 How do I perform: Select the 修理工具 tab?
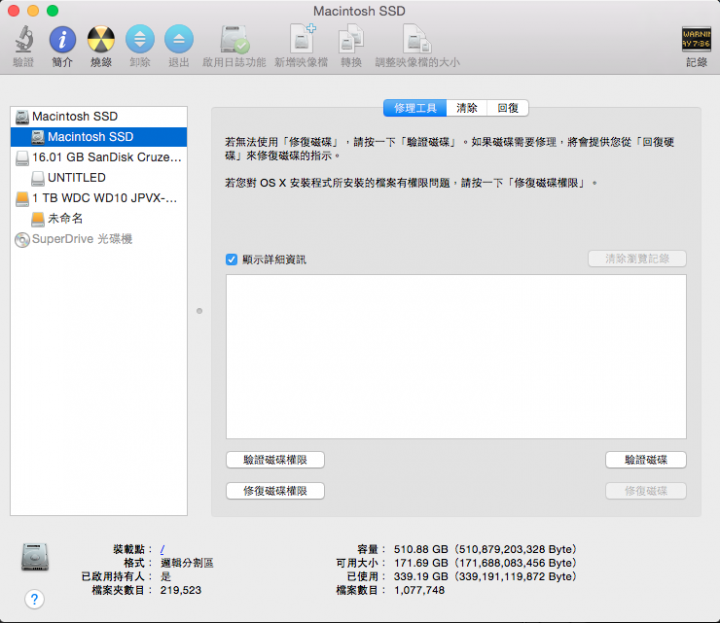click(415, 108)
